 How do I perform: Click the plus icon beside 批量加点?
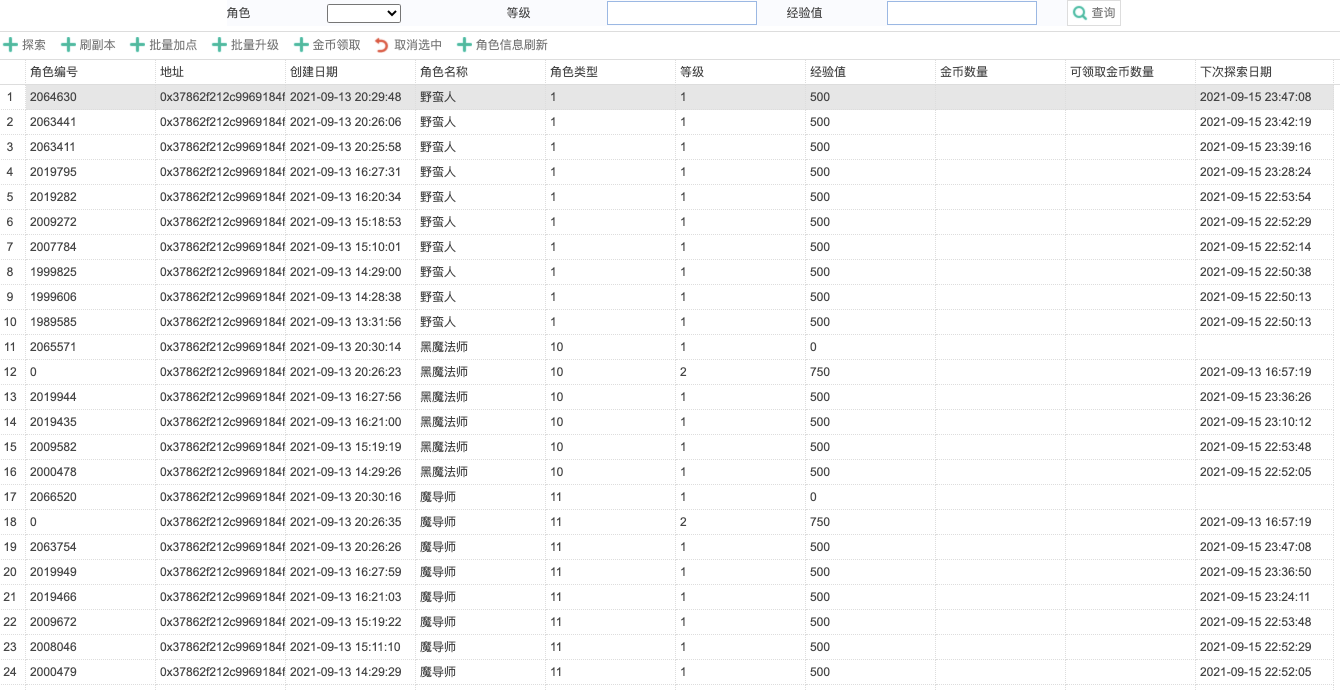[x=138, y=45]
